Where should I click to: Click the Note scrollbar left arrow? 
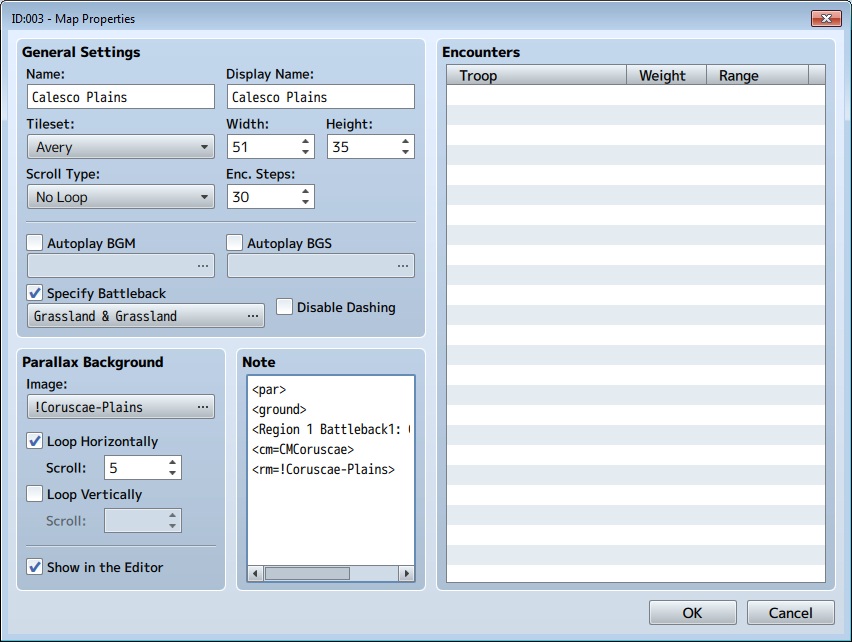(x=255, y=574)
